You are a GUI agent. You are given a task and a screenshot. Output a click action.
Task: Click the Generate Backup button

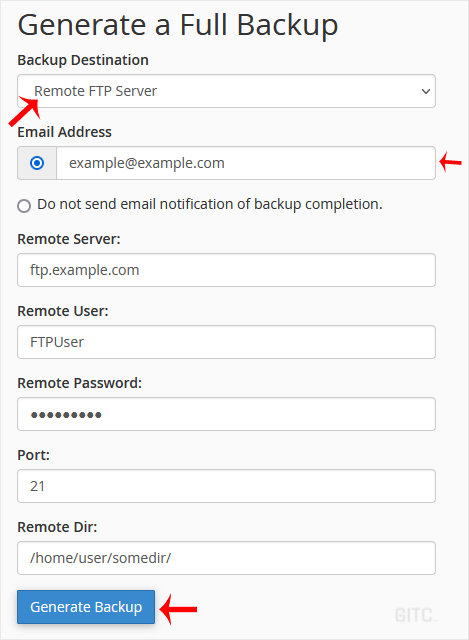(86, 607)
